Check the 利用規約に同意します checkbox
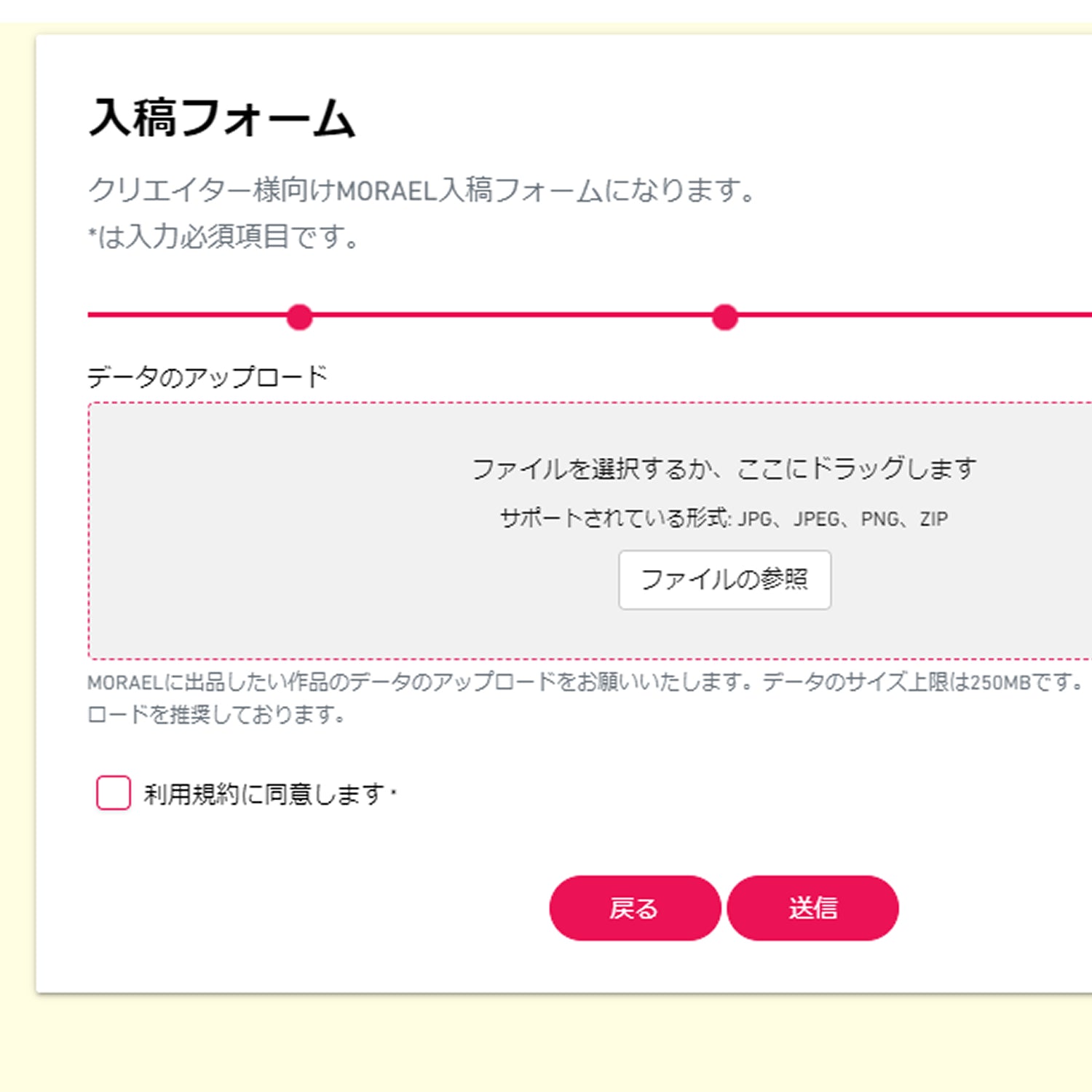 [114, 793]
